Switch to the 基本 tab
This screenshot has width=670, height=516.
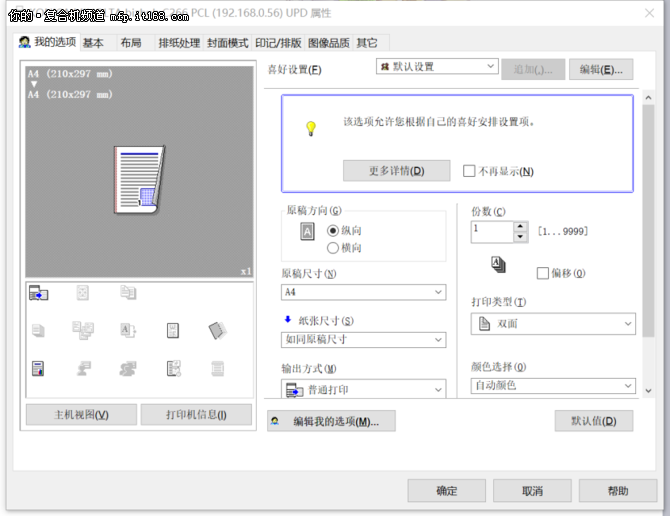[93, 43]
